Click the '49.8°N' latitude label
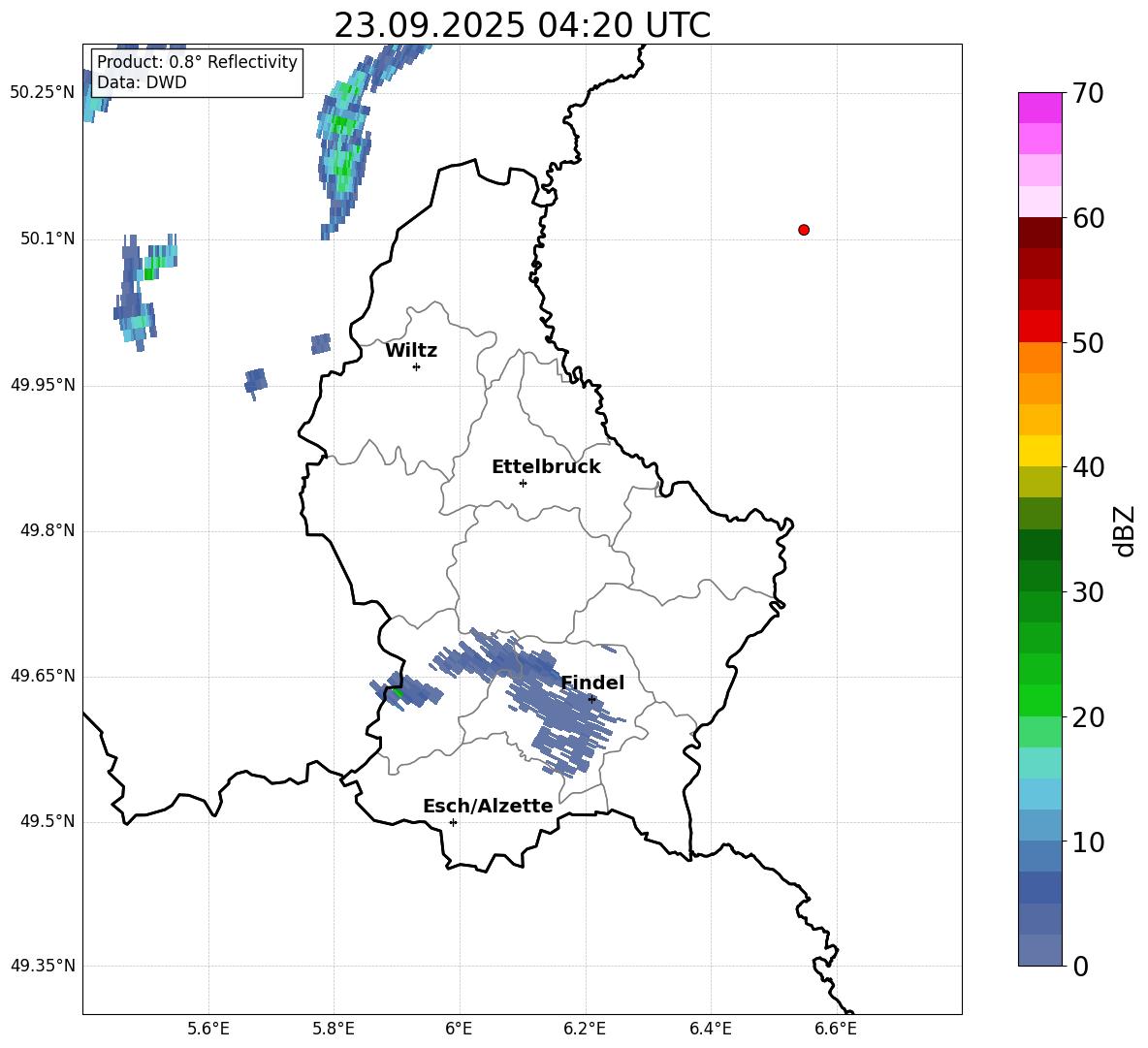The width and height of the screenshot is (1148, 1048). coord(47,530)
